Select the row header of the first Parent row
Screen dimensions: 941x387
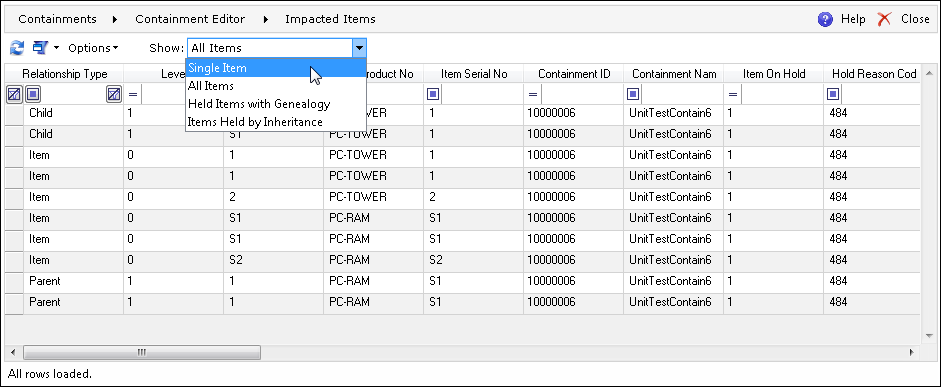click(14, 281)
